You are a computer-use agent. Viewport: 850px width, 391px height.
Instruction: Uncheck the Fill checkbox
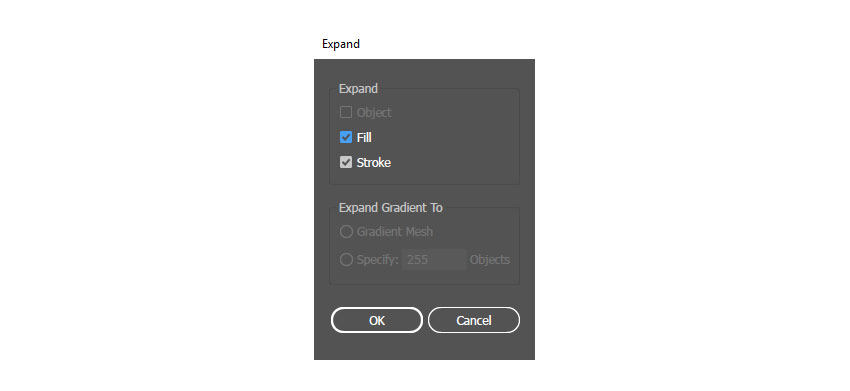346,137
